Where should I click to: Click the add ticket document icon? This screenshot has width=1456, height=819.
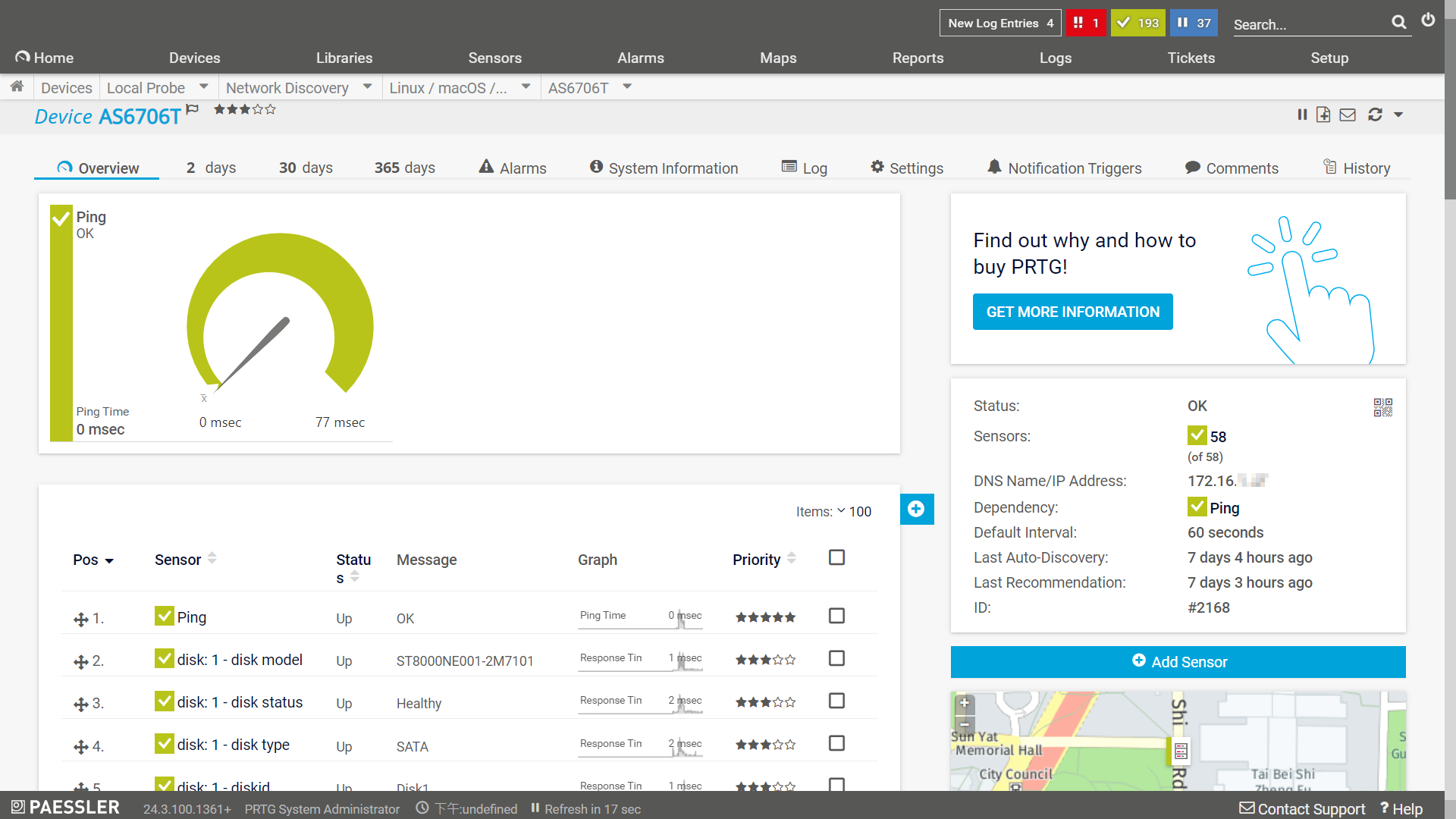[x=1323, y=115]
